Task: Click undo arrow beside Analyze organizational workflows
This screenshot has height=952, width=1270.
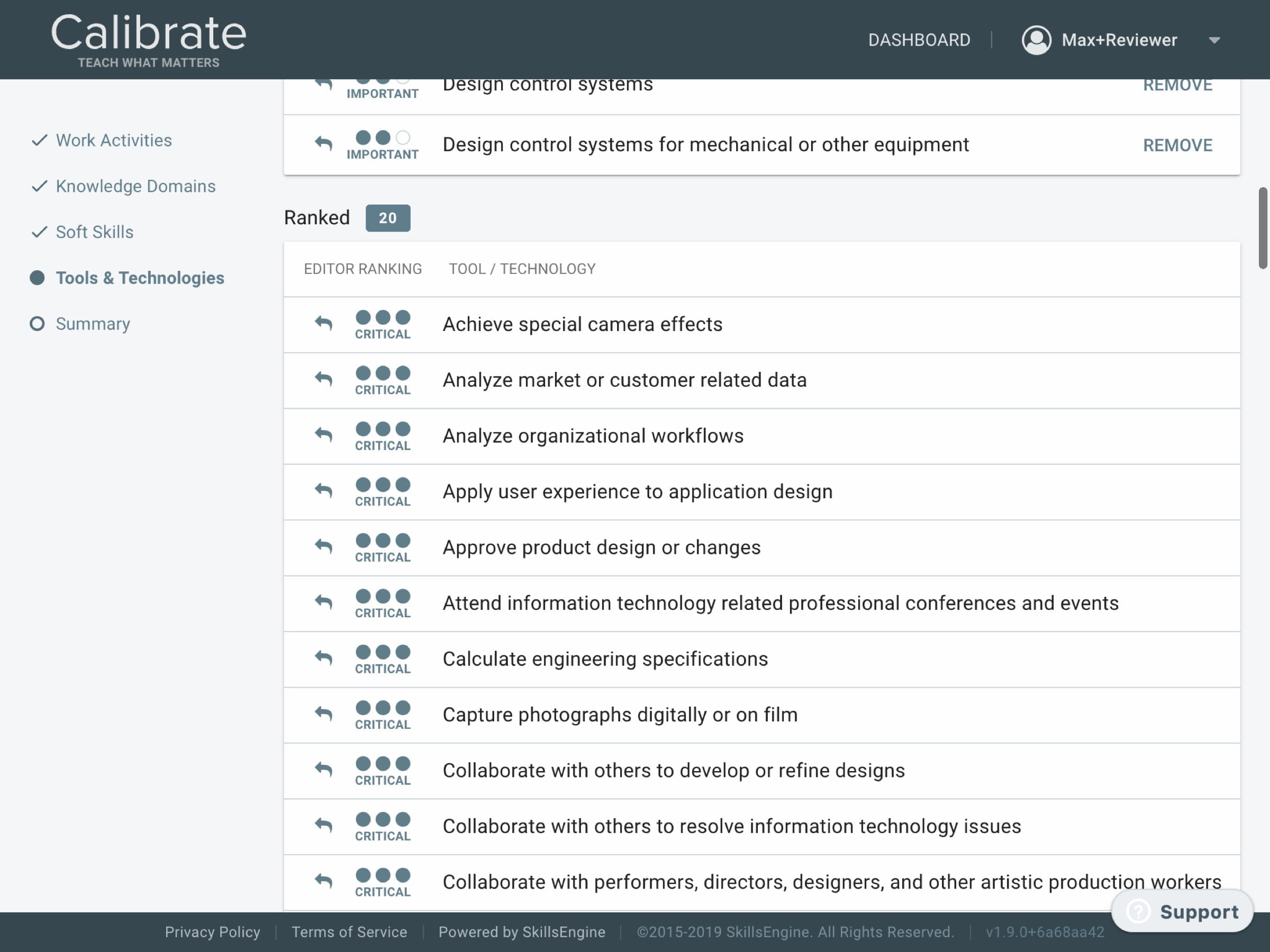Action: pyautogui.click(x=323, y=435)
